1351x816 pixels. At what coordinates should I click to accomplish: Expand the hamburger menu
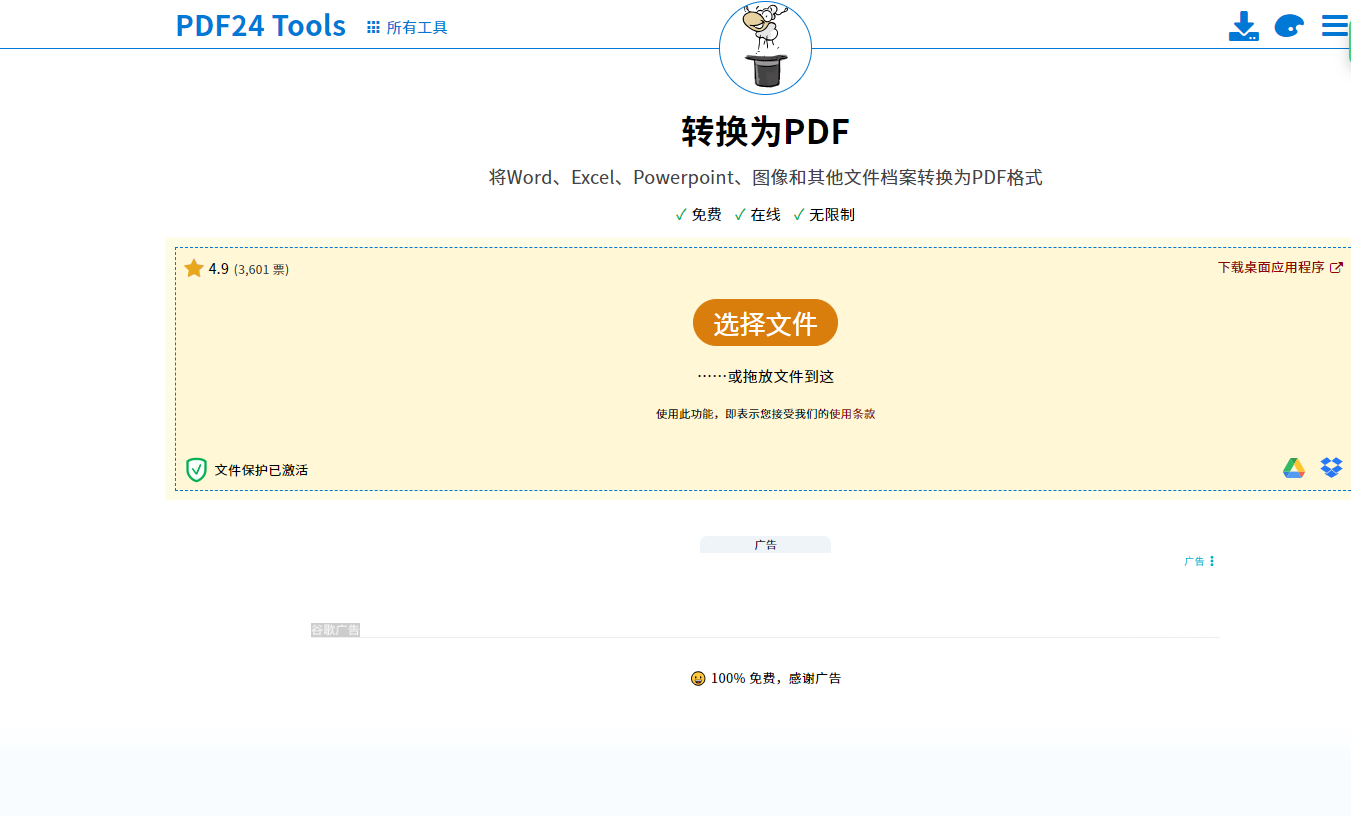(1335, 26)
